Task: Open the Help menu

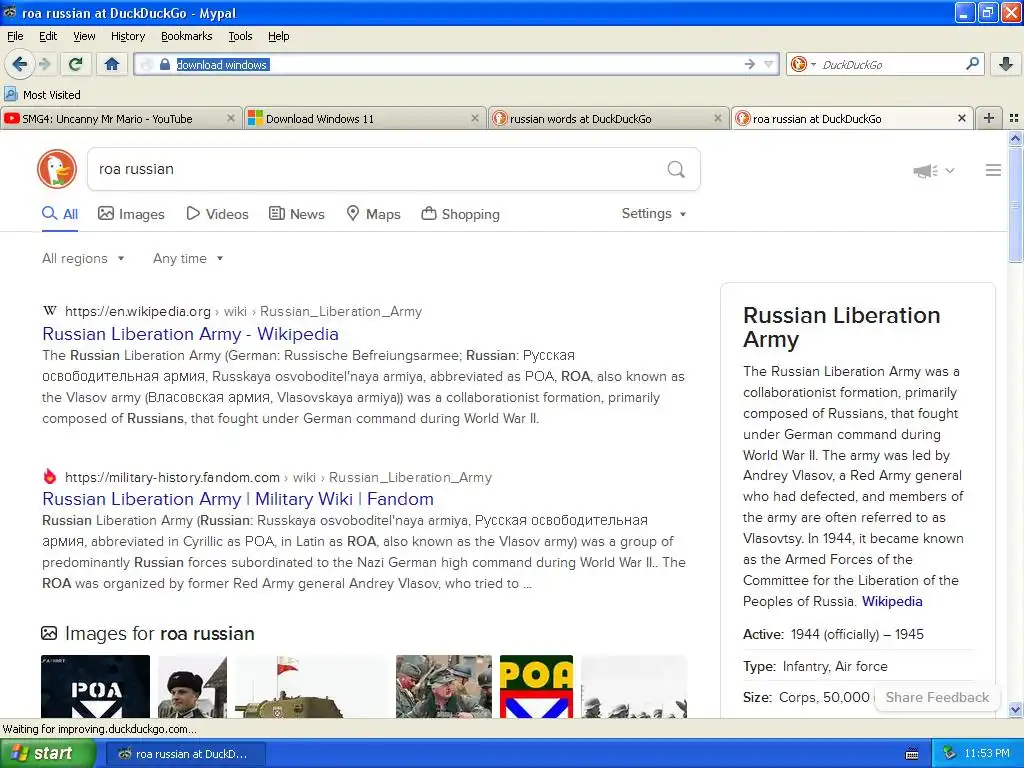Action: coord(278,36)
